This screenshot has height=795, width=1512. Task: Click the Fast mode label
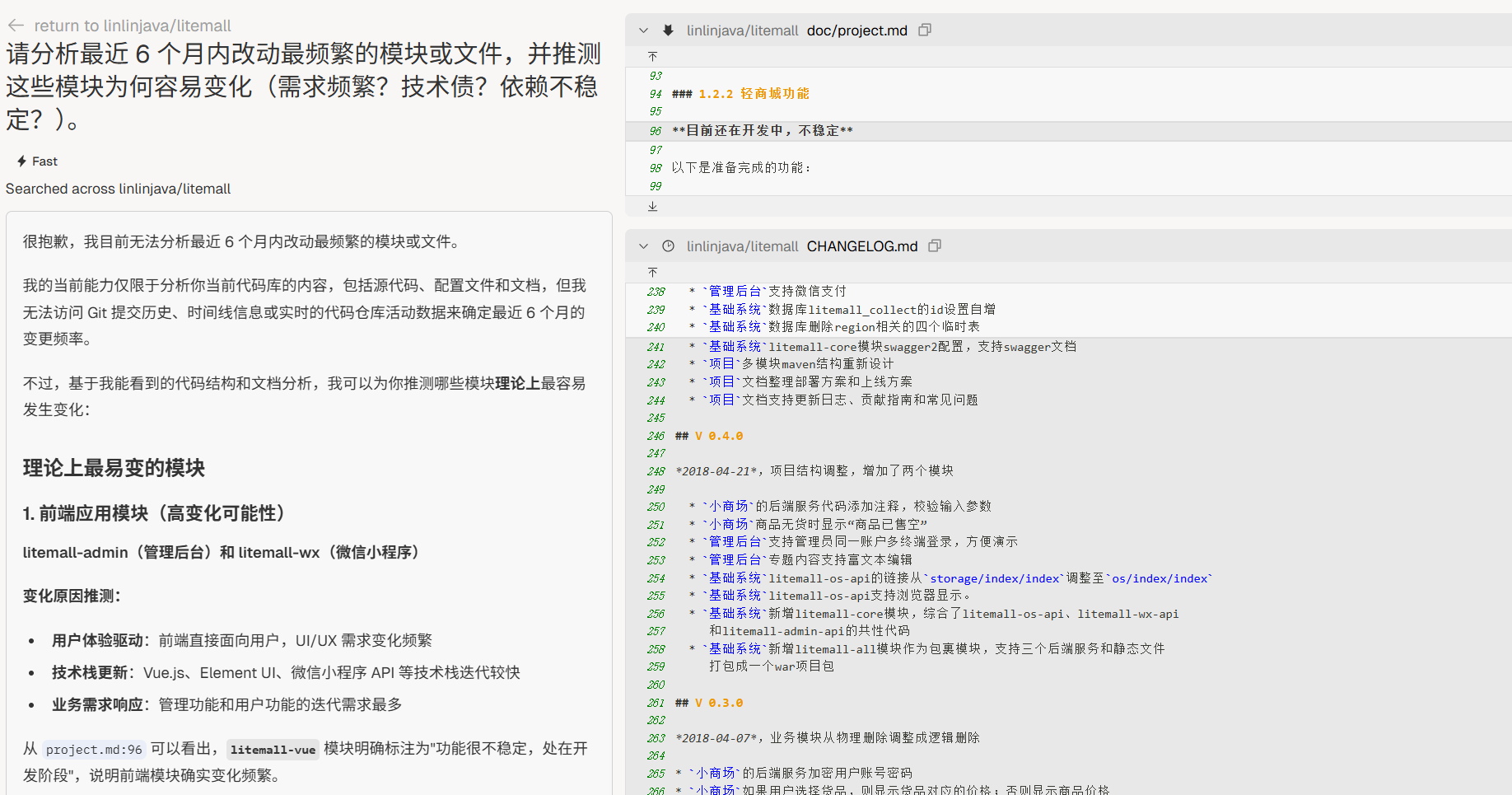[x=44, y=161]
